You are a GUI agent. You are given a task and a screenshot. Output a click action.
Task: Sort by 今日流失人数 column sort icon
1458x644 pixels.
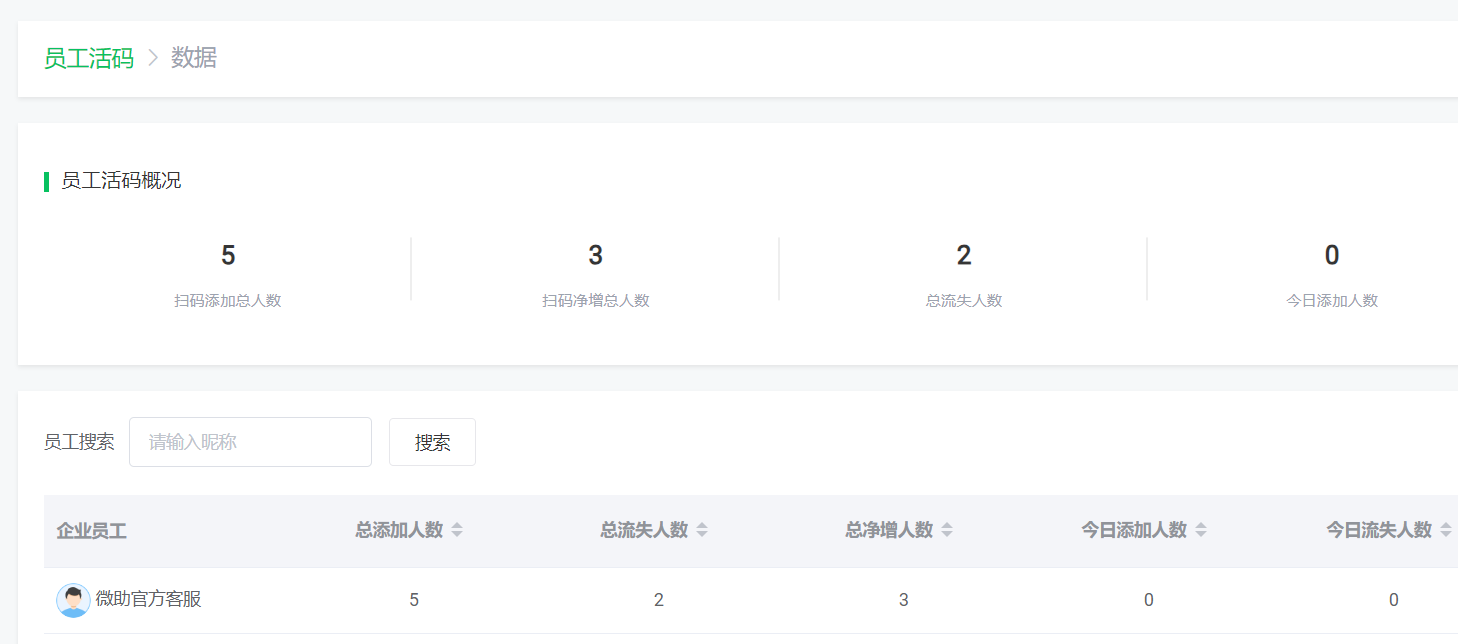[1446, 530]
